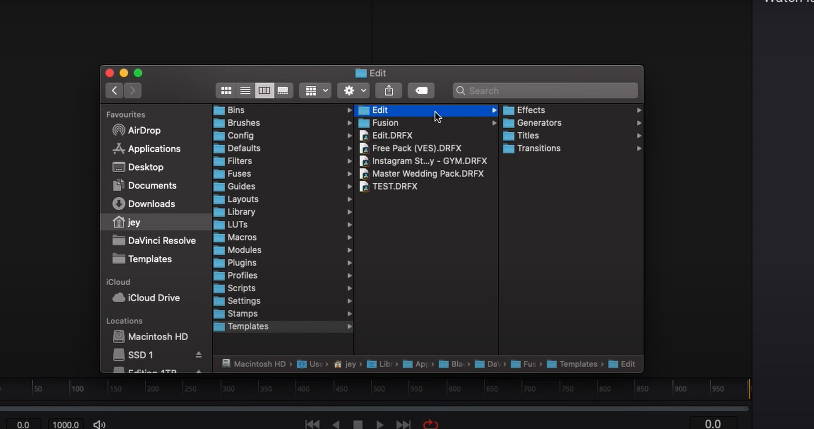The image size is (814, 429).
Task: Expand the Transitions folder arrow
Action: point(639,149)
